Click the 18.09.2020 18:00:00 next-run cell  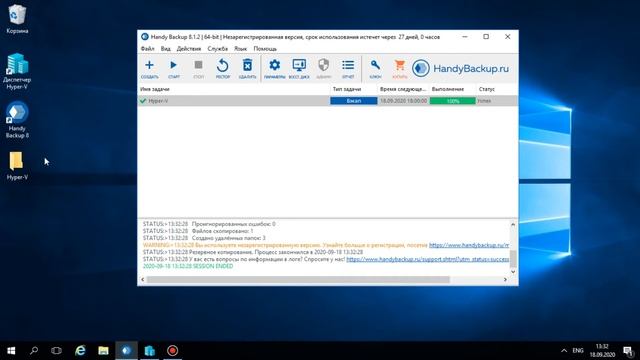(403, 101)
